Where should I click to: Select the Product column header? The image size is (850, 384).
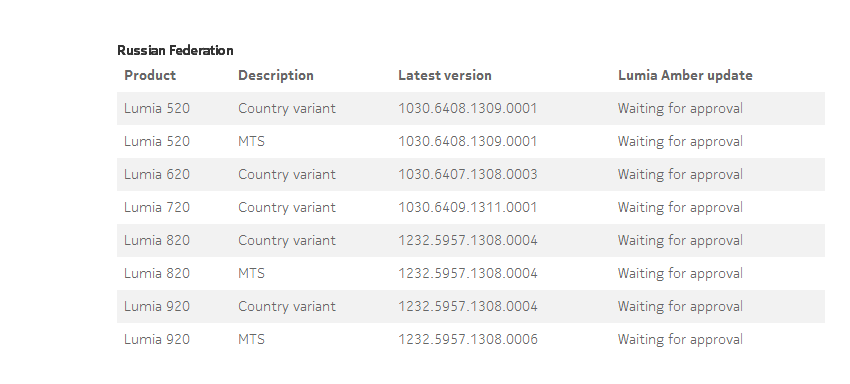(x=150, y=75)
